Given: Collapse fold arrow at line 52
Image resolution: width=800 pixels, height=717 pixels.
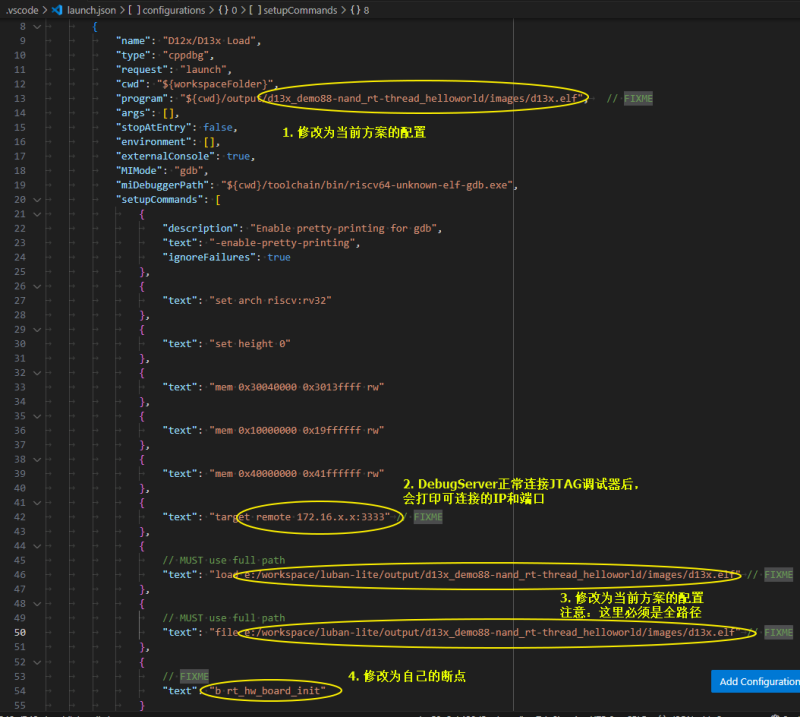Looking at the screenshot, I should tap(37, 662).
